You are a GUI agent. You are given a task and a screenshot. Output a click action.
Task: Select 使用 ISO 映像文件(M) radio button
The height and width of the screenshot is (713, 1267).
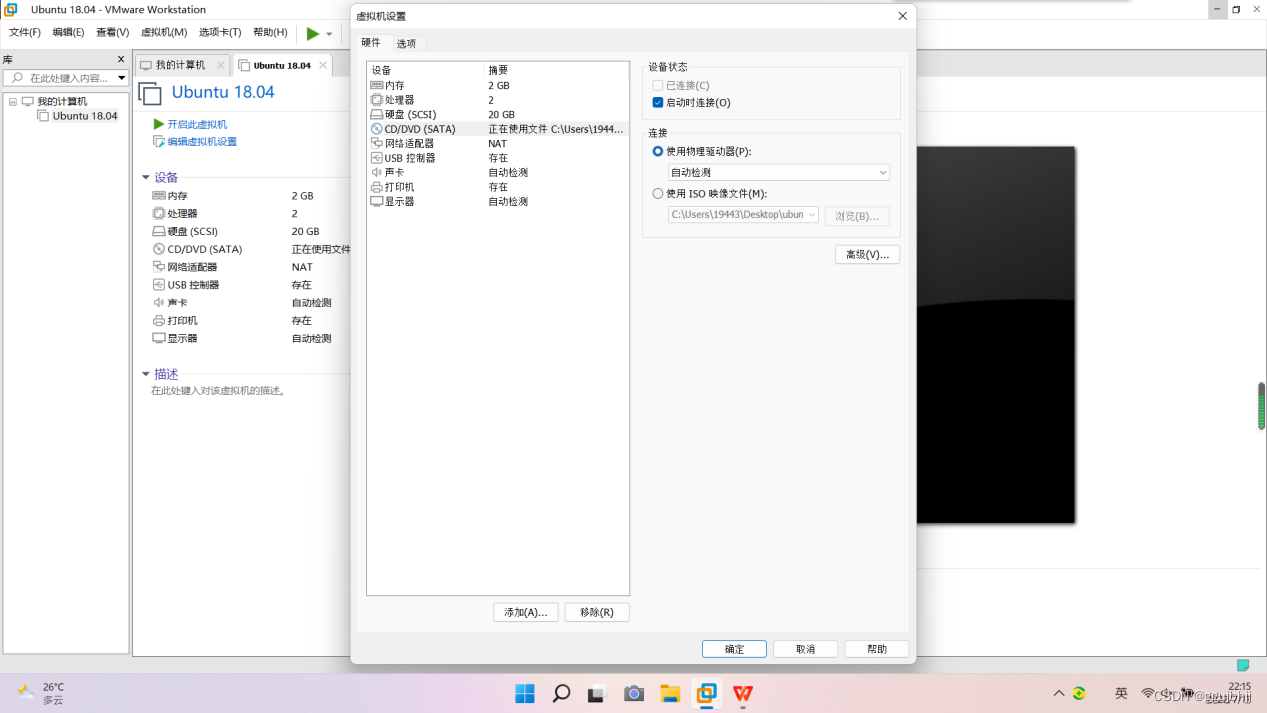click(x=658, y=194)
